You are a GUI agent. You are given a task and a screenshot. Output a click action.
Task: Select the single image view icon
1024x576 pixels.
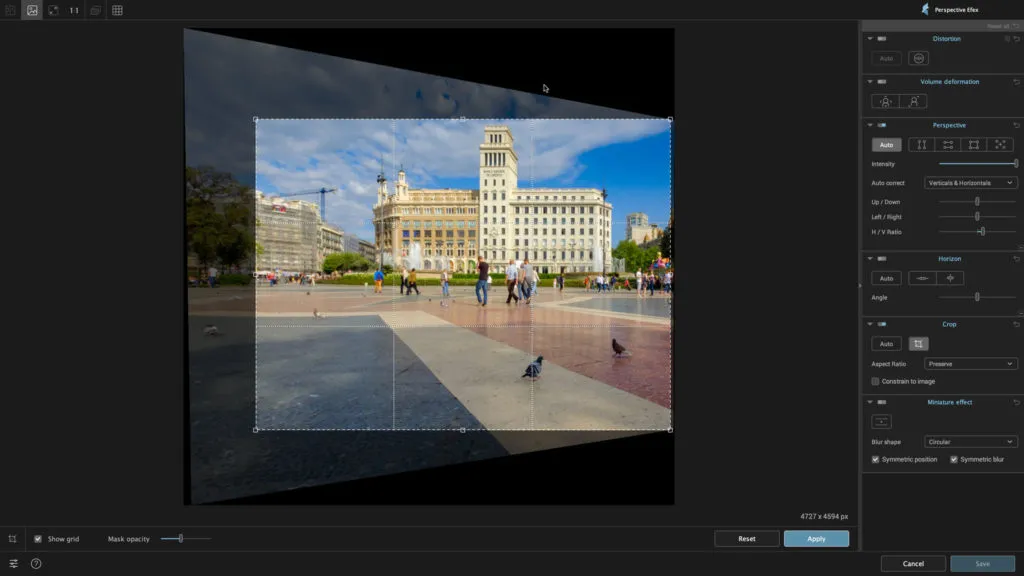pyautogui.click(x=32, y=10)
